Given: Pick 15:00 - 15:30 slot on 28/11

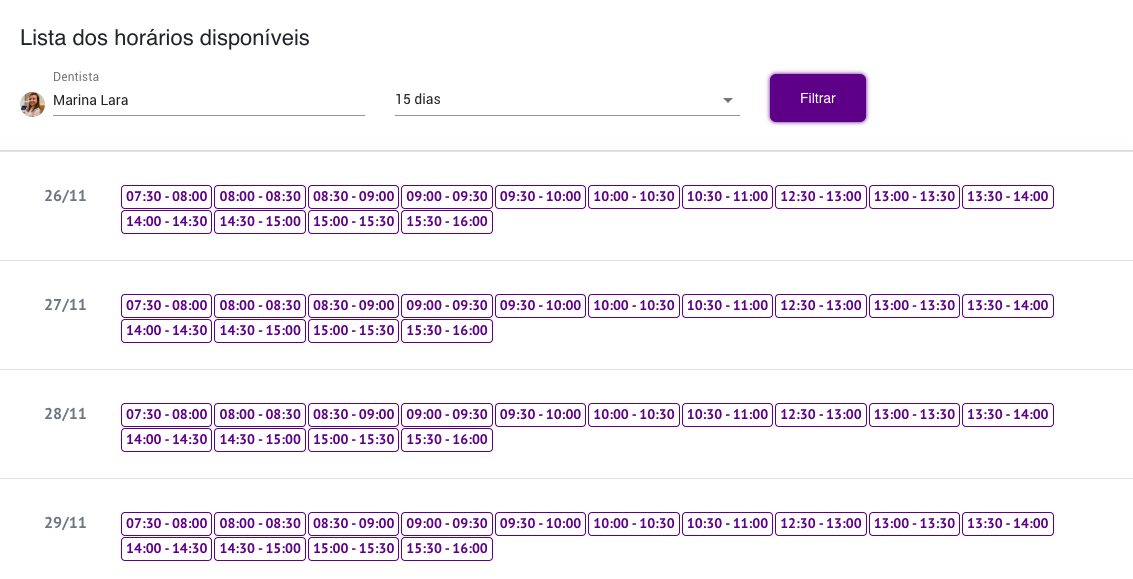Looking at the screenshot, I should click(x=353, y=440).
